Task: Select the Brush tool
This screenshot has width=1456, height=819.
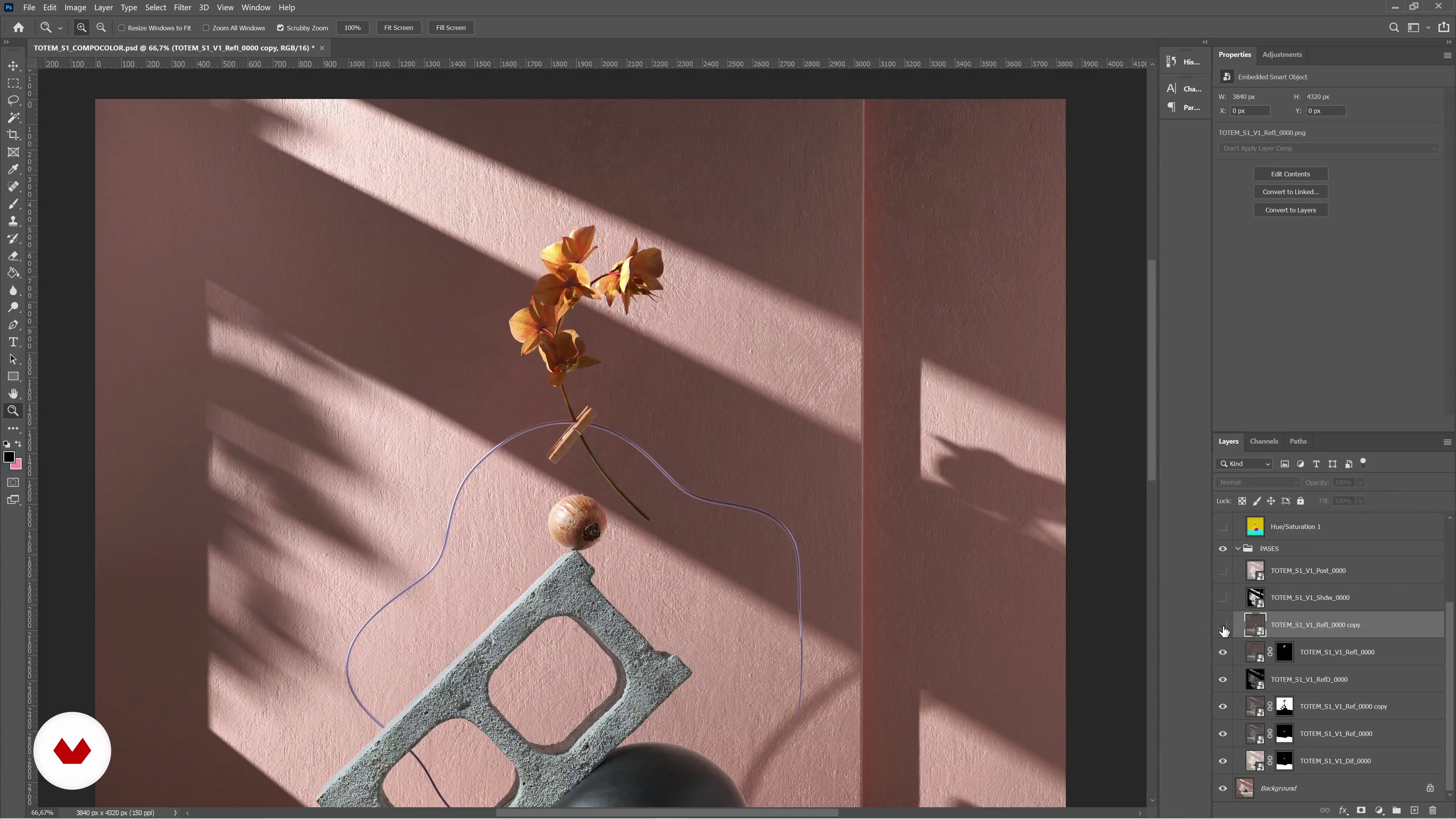Action: click(x=13, y=204)
